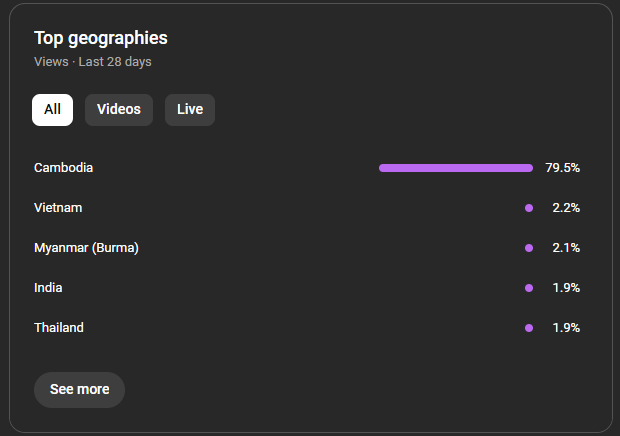Click the purple dot in Thailand row
Viewport: 620px width, 436px height.
tap(529, 328)
